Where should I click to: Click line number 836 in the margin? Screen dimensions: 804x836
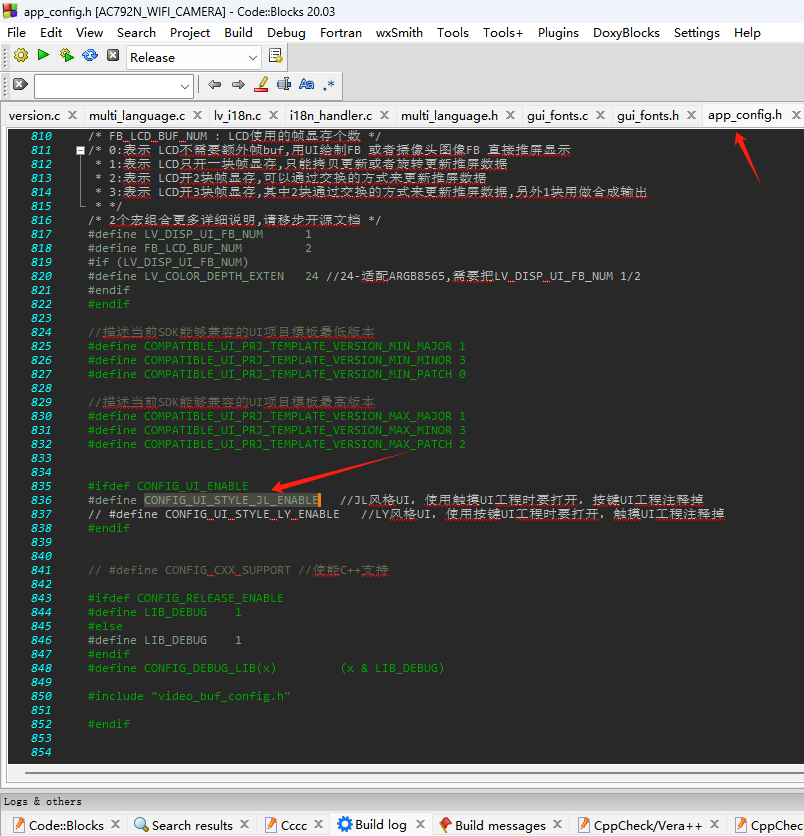pos(41,500)
